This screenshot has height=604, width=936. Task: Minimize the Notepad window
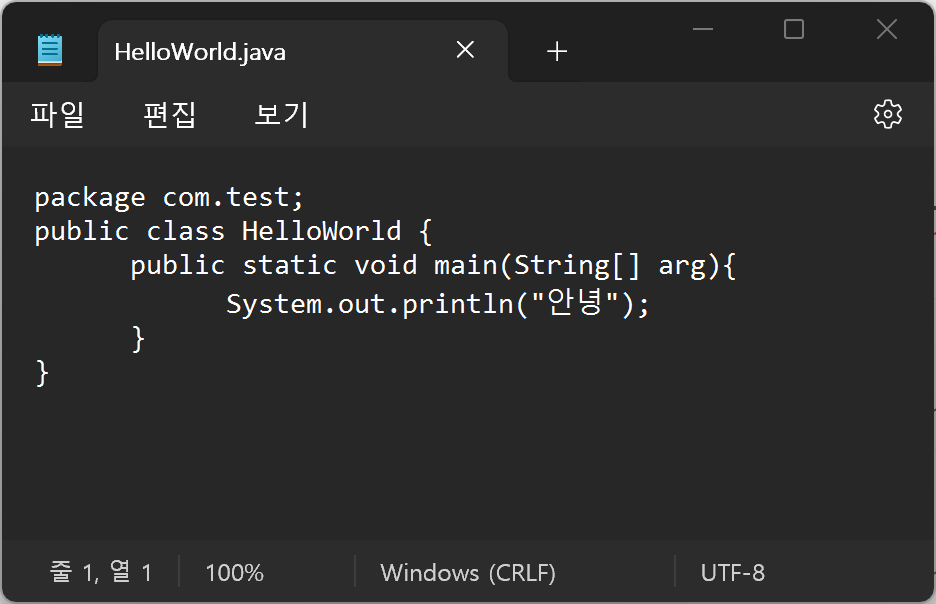coord(703,29)
